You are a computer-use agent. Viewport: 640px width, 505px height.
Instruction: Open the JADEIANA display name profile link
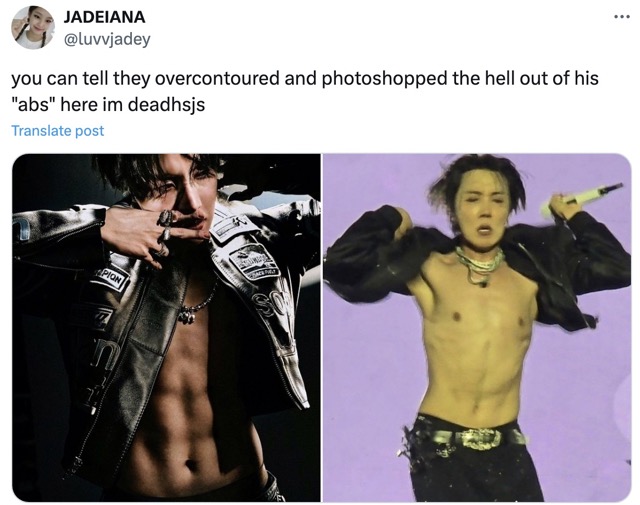[x=104, y=17]
